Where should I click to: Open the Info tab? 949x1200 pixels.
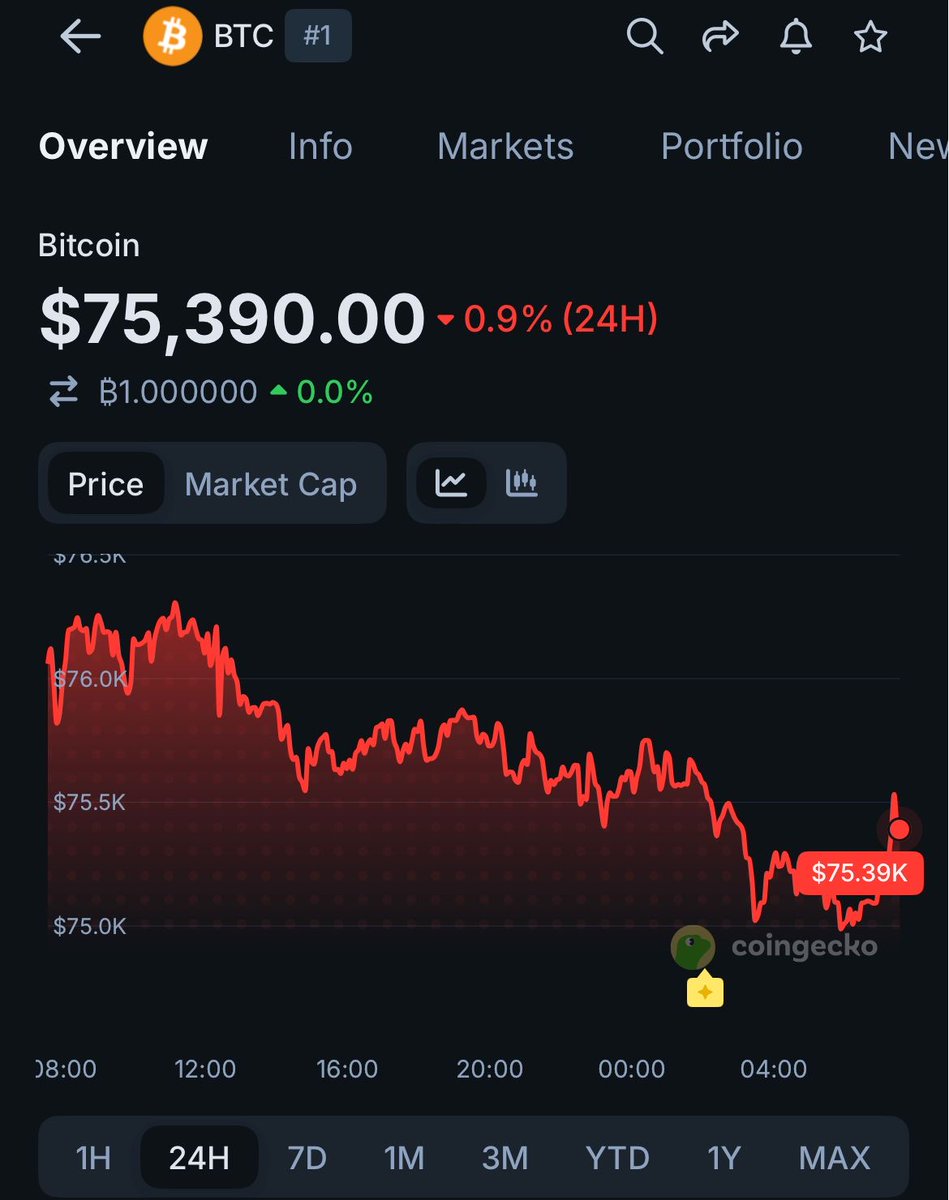(x=320, y=147)
